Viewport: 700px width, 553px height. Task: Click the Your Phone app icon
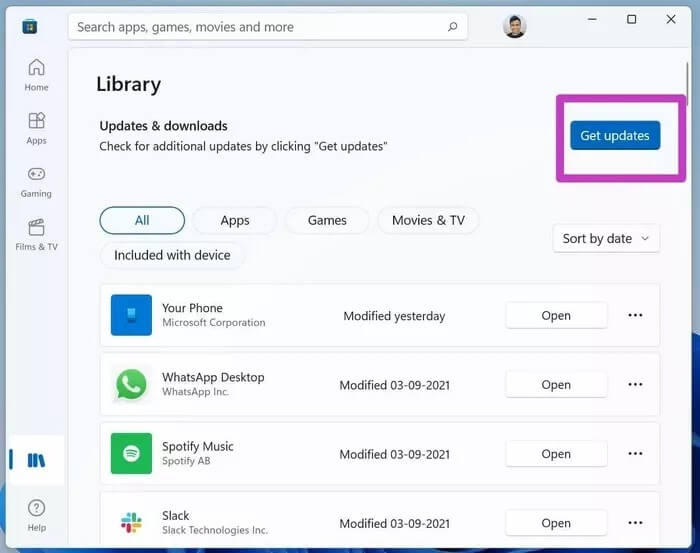131,315
